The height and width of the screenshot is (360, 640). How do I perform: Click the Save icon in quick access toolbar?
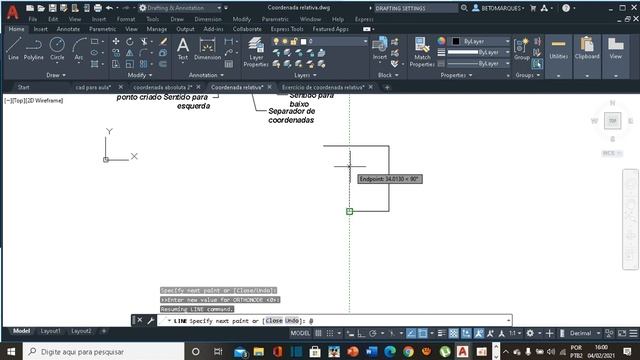click(x=53, y=8)
